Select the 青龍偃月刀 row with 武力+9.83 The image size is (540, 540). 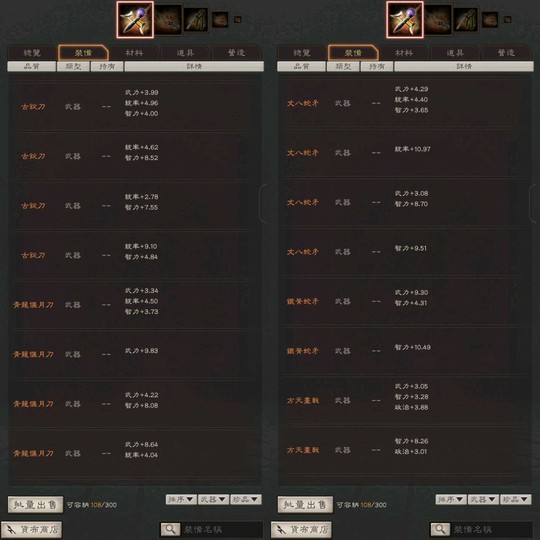pyautogui.click(x=135, y=354)
